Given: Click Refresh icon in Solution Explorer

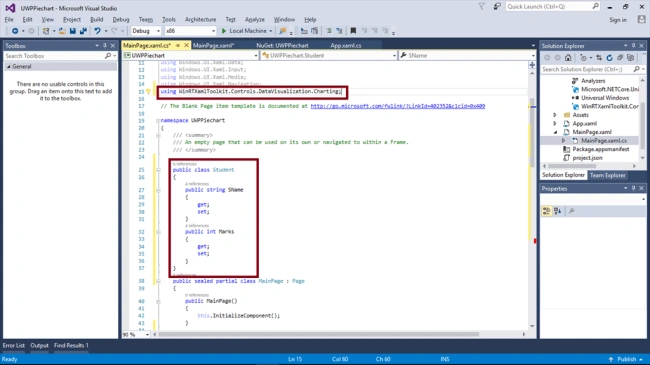Looking at the screenshot, I should coord(609,58).
